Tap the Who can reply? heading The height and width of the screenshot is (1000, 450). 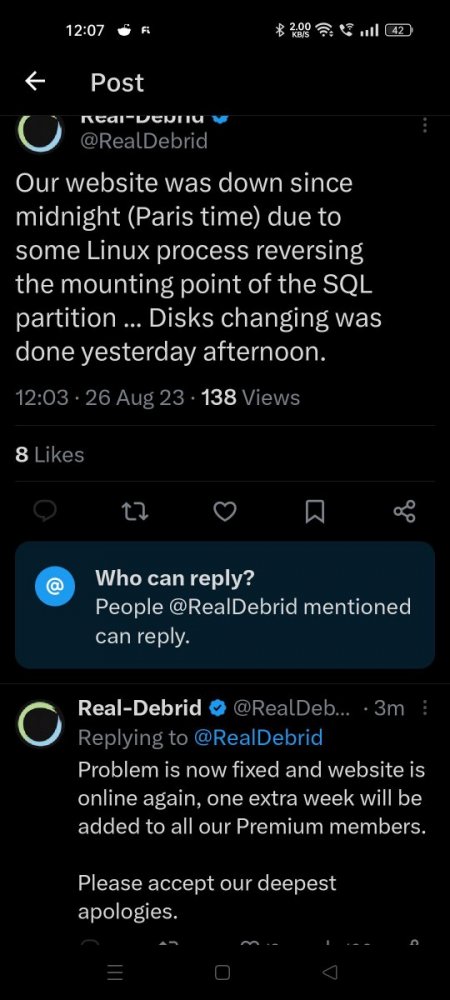coord(175,578)
